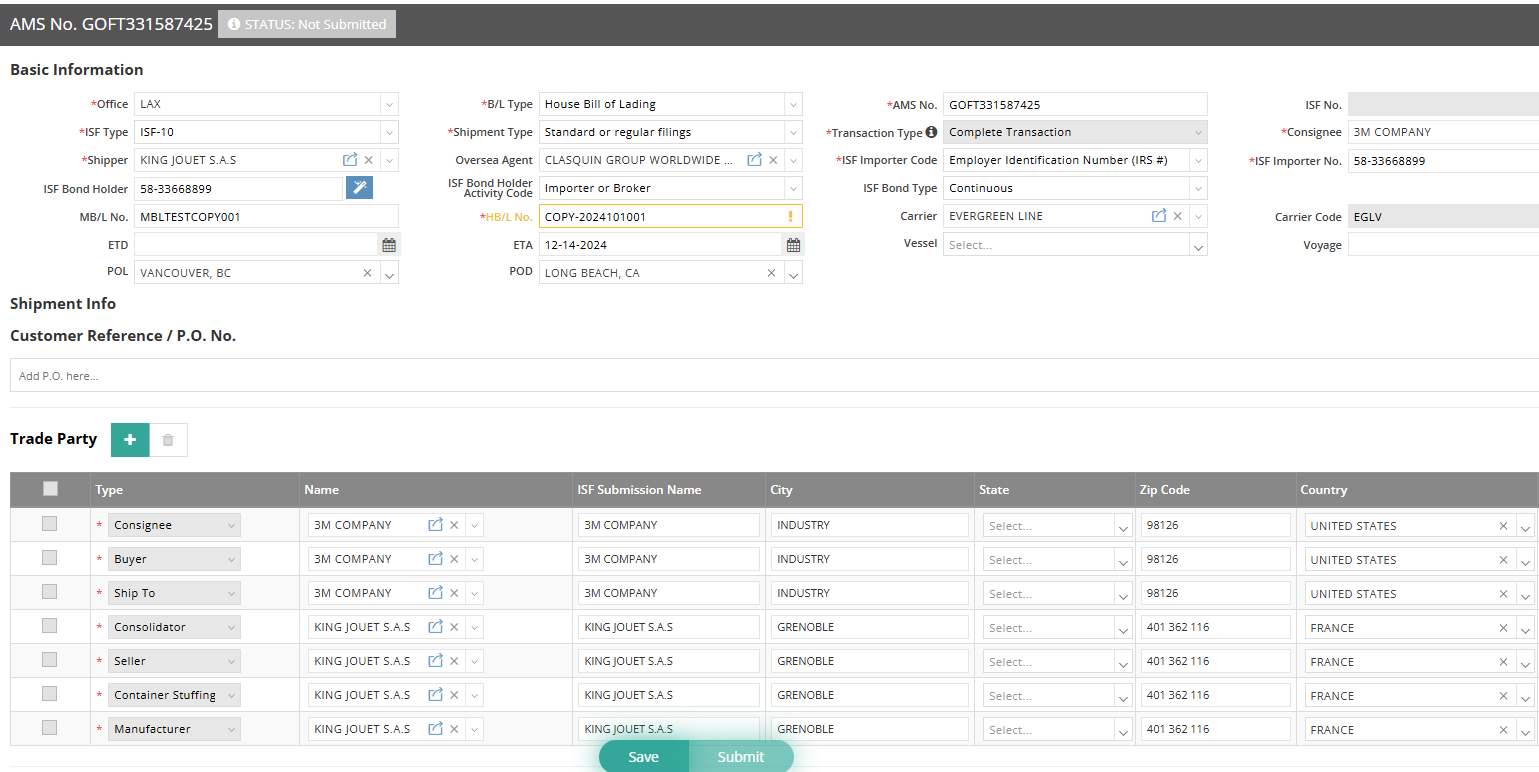Viewport: 1539px width, 772px height.
Task: Click the Voyage input field
Action: point(1442,245)
